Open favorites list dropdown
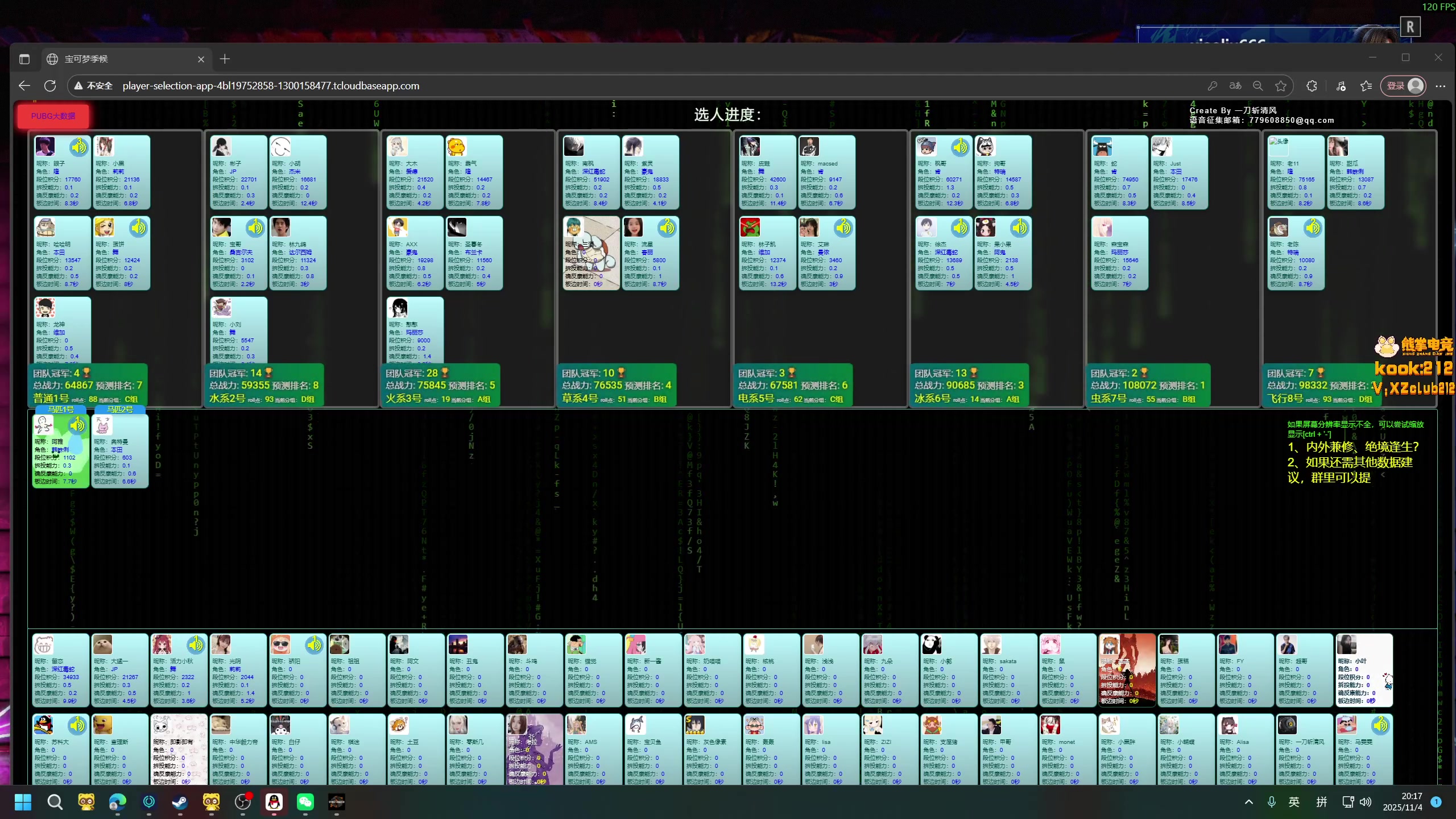 1366,86
